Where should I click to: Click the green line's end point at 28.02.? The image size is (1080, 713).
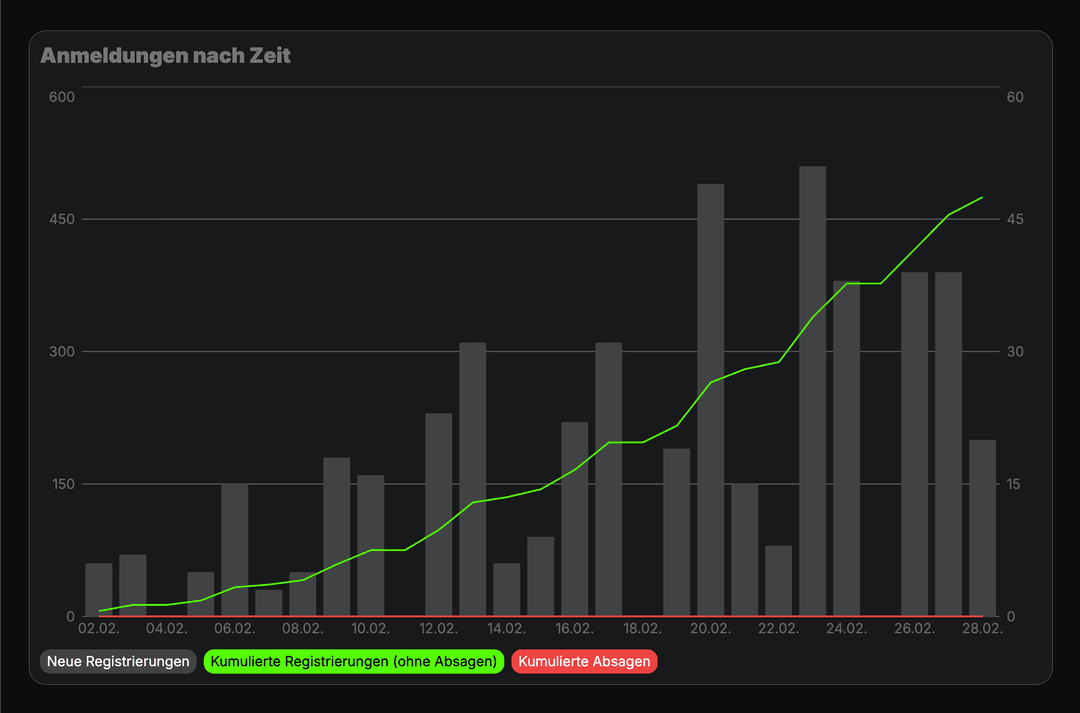pos(982,197)
